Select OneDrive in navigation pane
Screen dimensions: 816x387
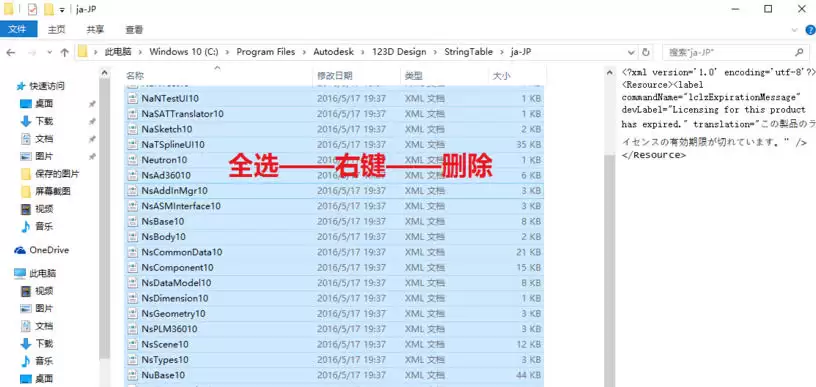tap(49, 250)
